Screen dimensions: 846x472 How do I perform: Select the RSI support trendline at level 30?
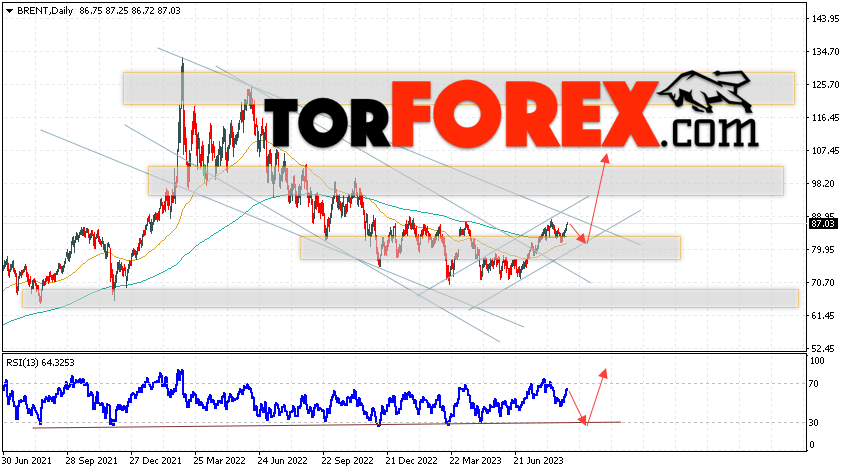tap(326, 425)
